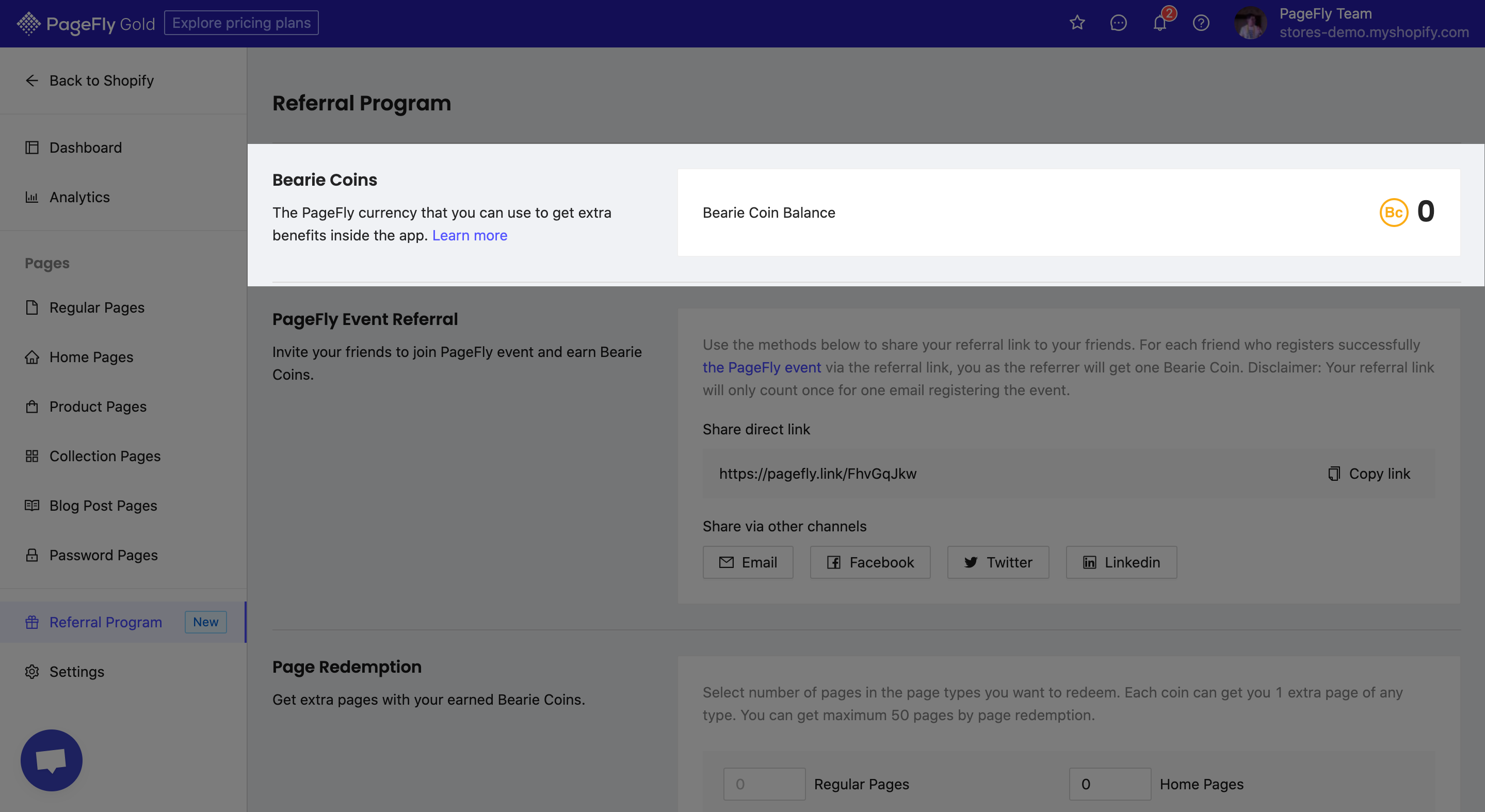Open the PageFly event link
The height and width of the screenshot is (812, 1485).
pos(762,367)
